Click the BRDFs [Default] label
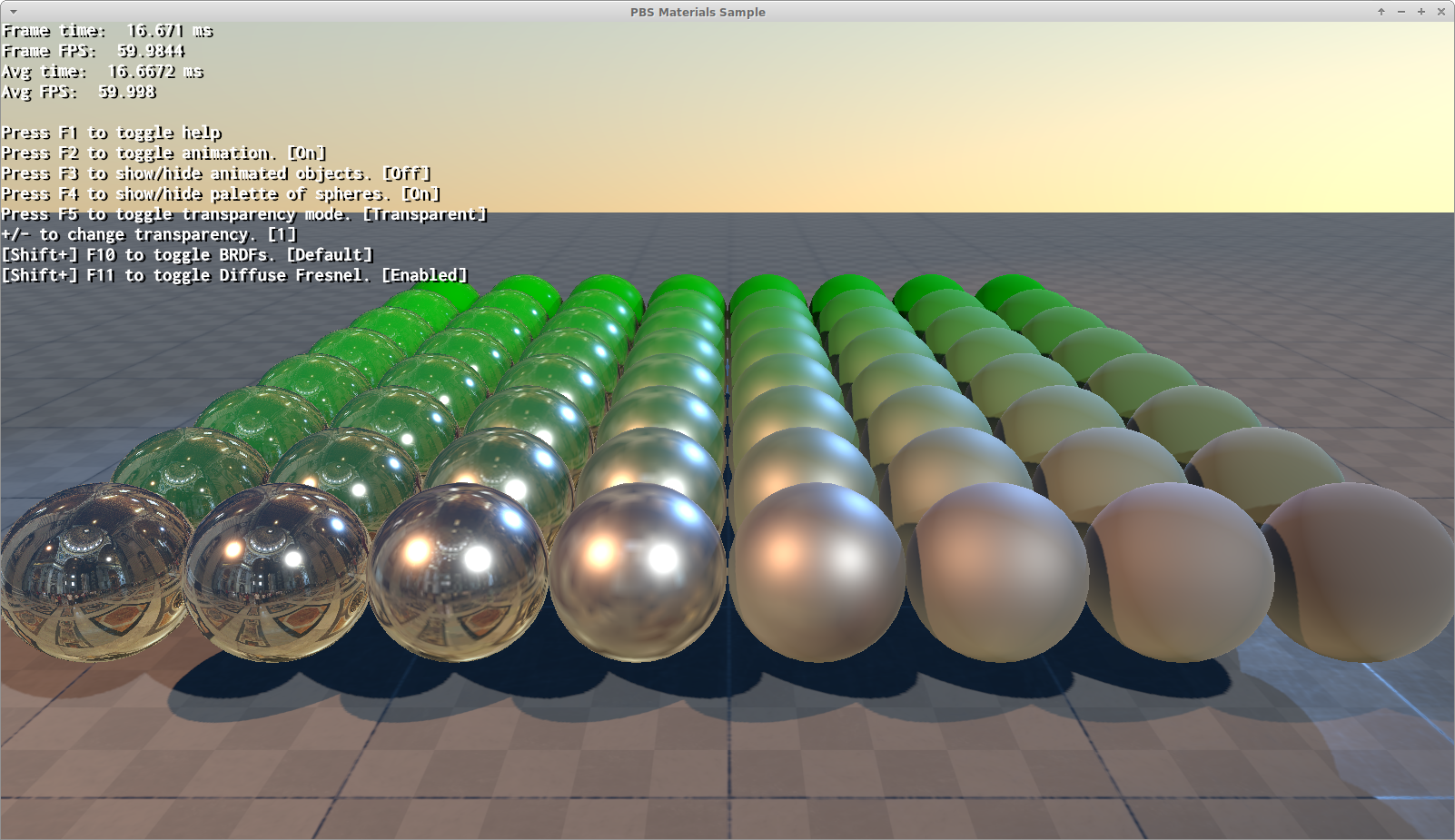 coord(330,255)
